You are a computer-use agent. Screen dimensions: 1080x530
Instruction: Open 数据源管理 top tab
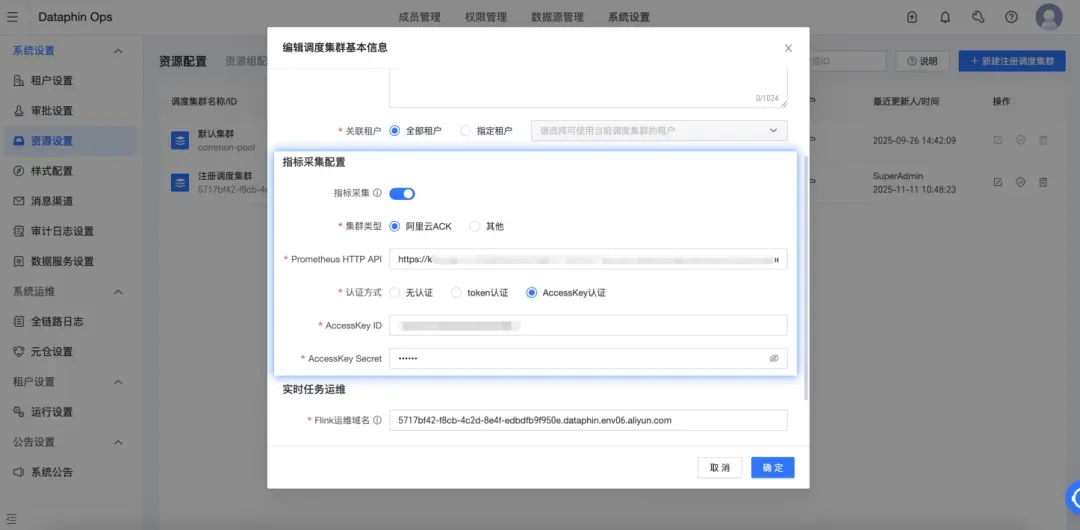557,17
